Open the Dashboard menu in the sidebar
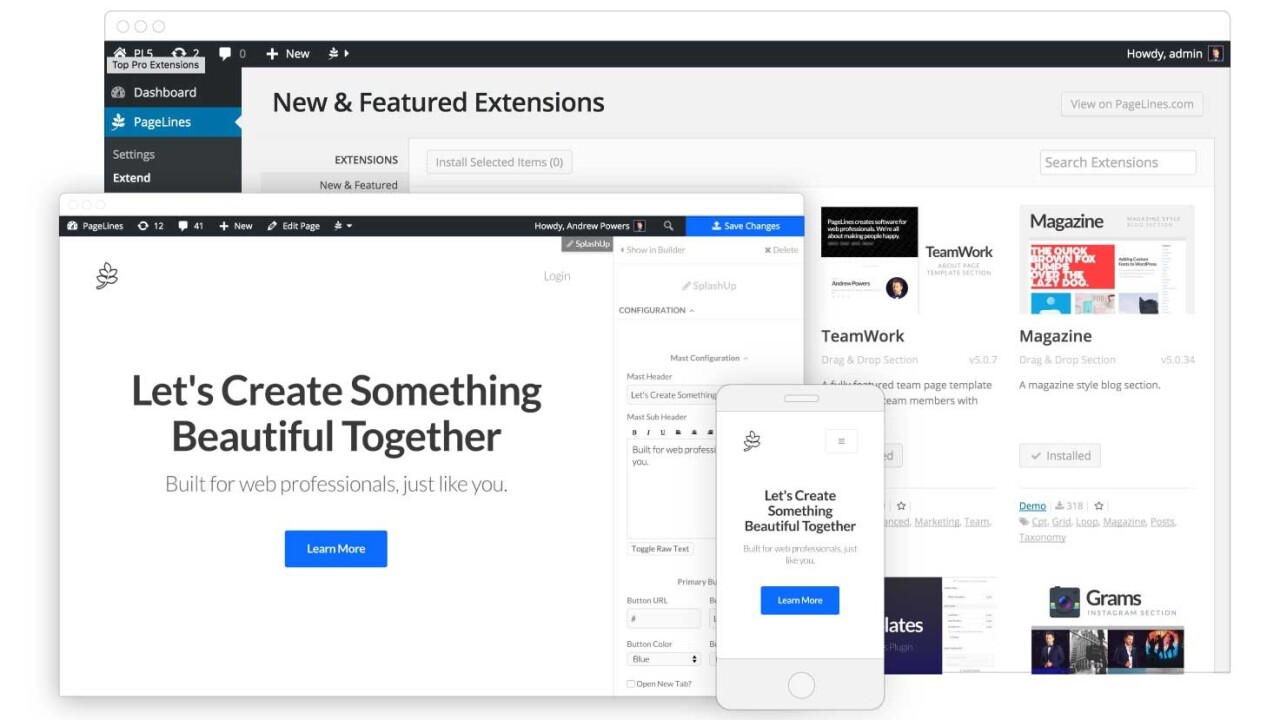Viewport: 1280px width, 720px height. click(x=164, y=92)
